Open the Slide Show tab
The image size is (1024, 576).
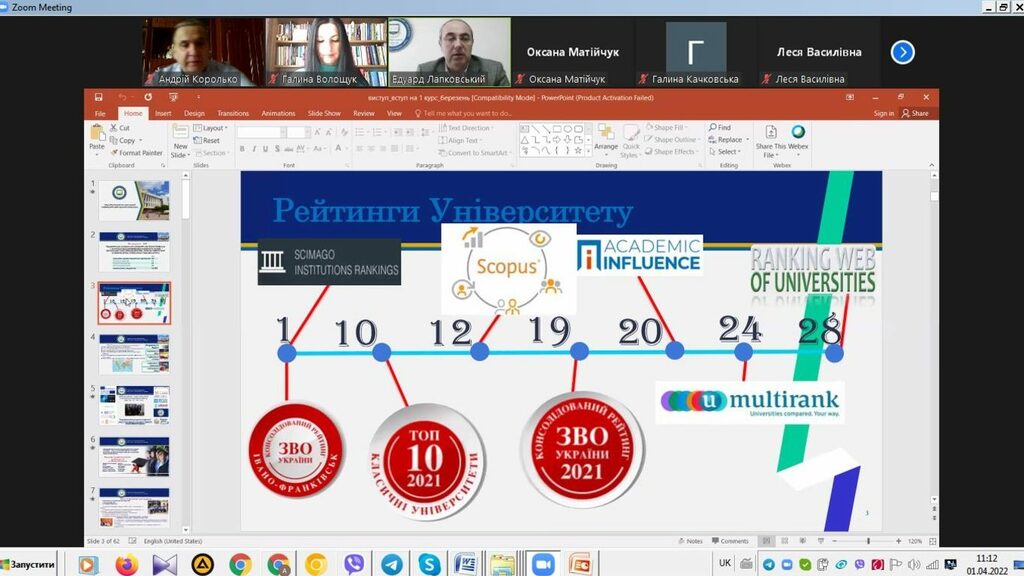(x=324, y=114)
